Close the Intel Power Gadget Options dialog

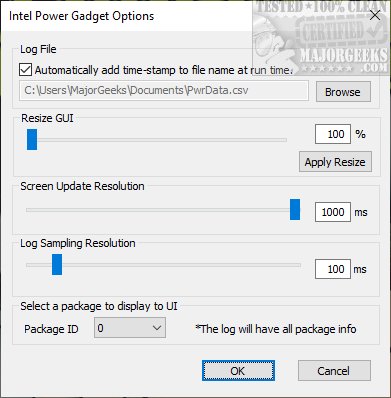pyautogui.click(x=375, y=16)
